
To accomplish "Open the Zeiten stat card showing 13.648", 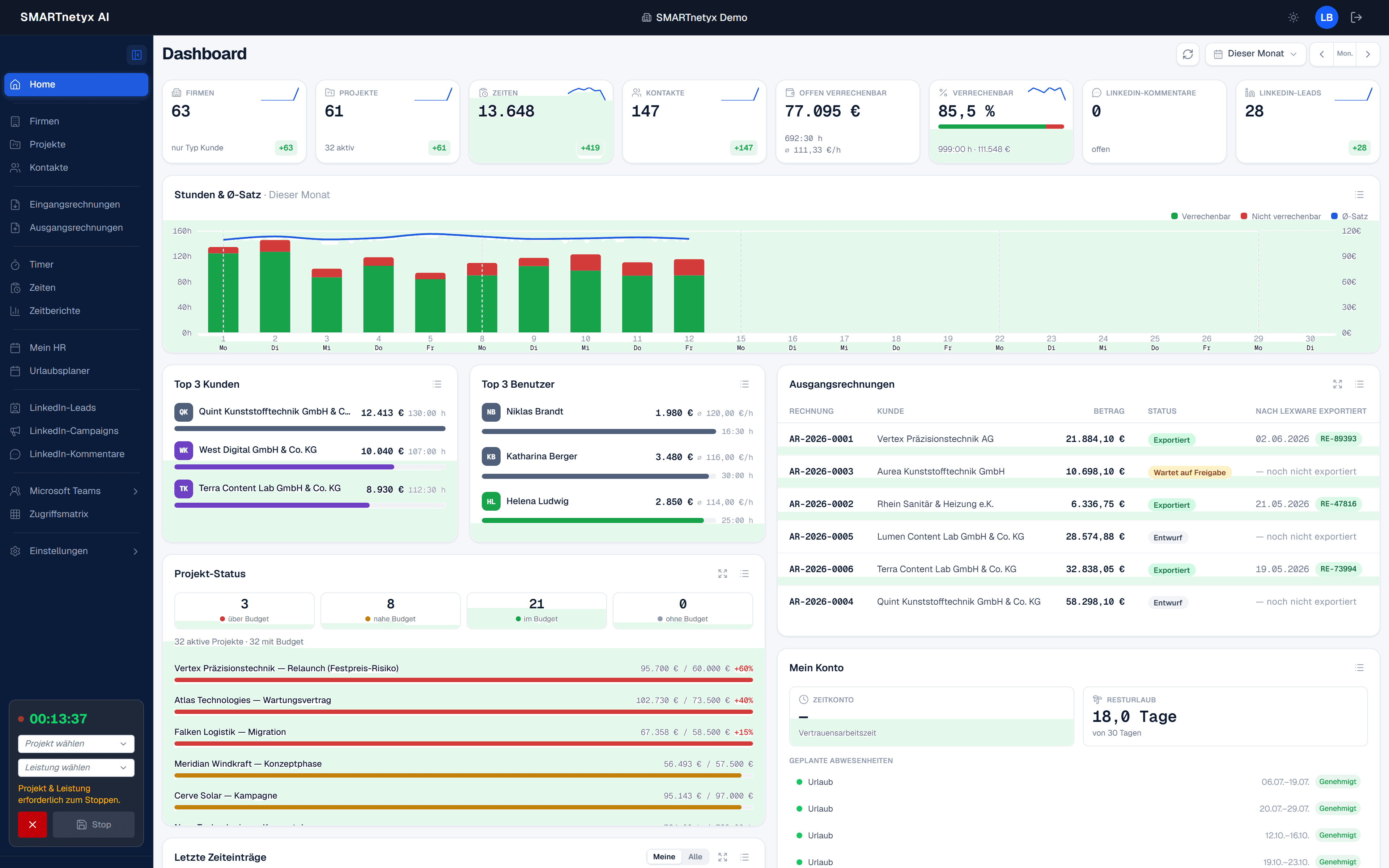I will 541,122.
